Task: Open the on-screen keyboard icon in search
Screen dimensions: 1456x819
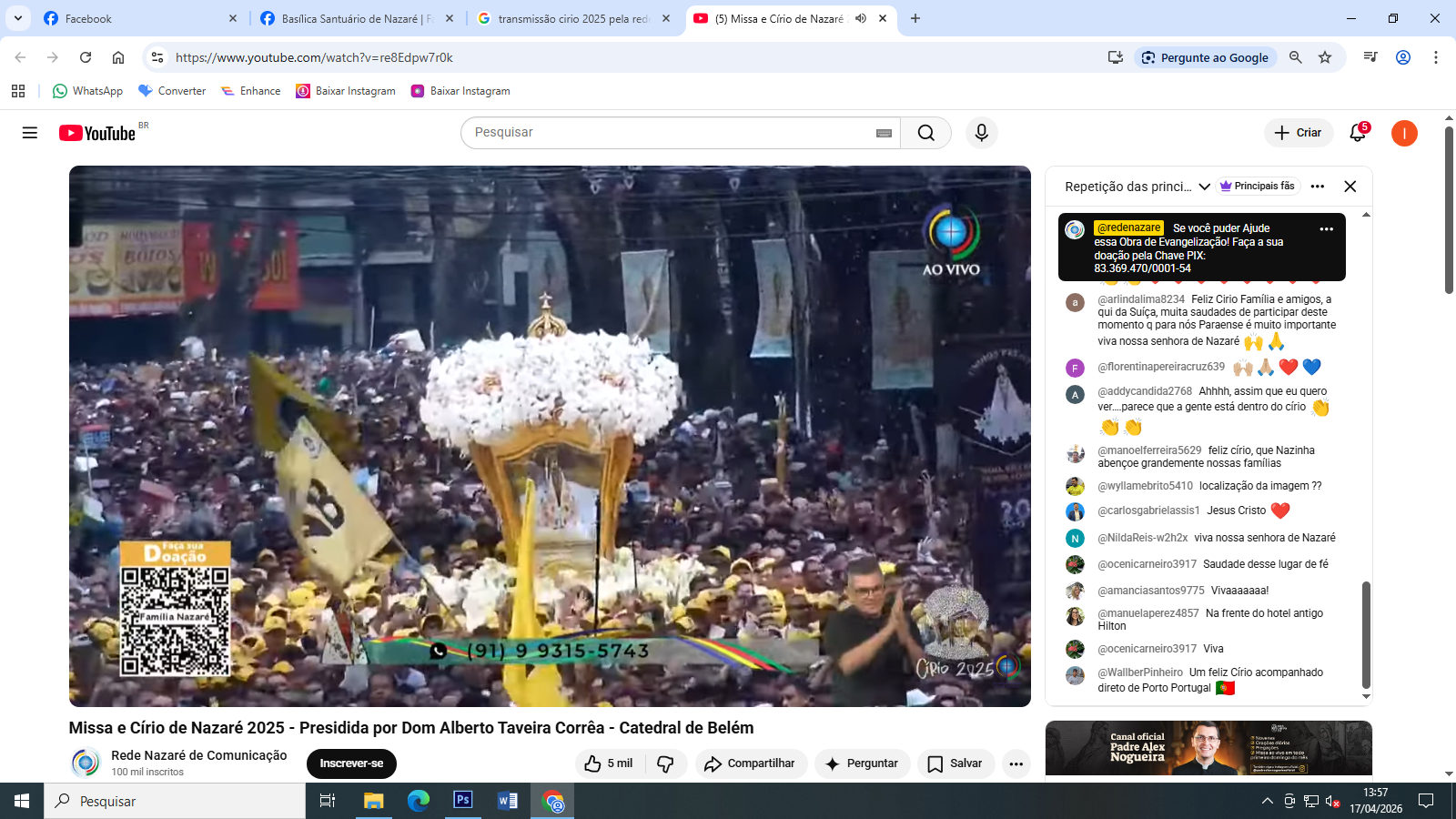Action: [884, 133]
